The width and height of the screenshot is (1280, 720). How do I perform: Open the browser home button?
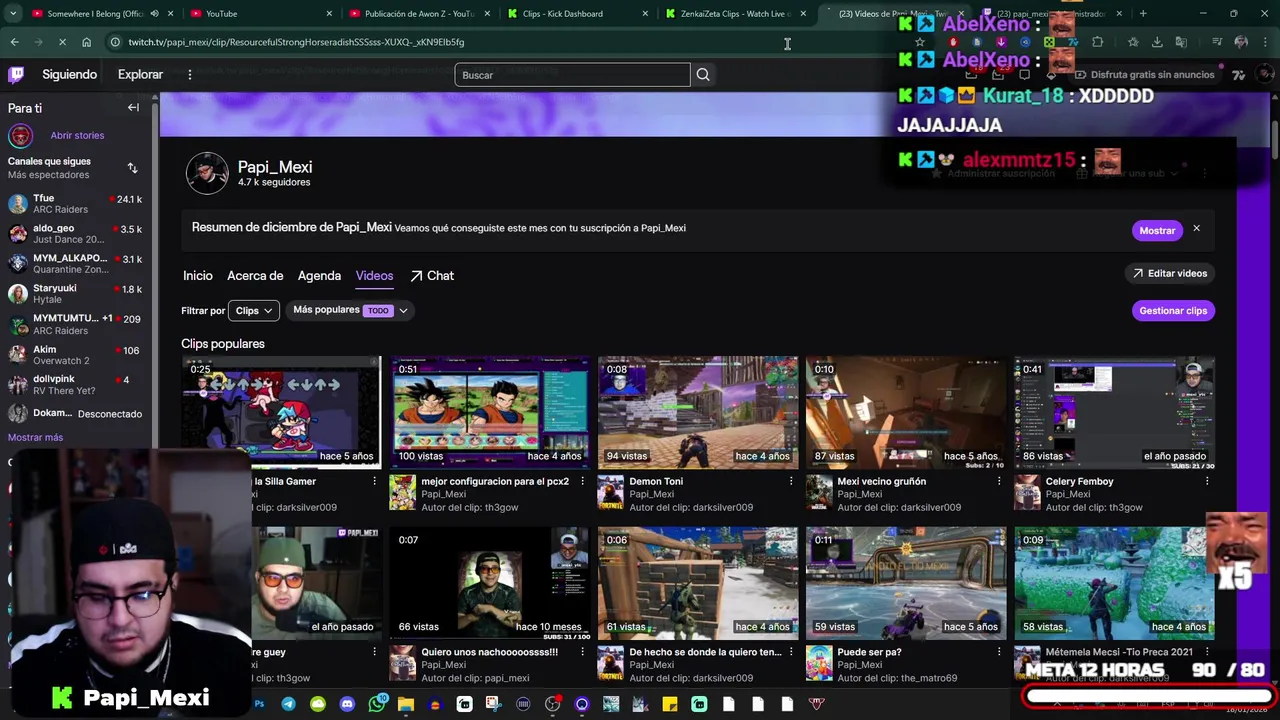[87, 42]
